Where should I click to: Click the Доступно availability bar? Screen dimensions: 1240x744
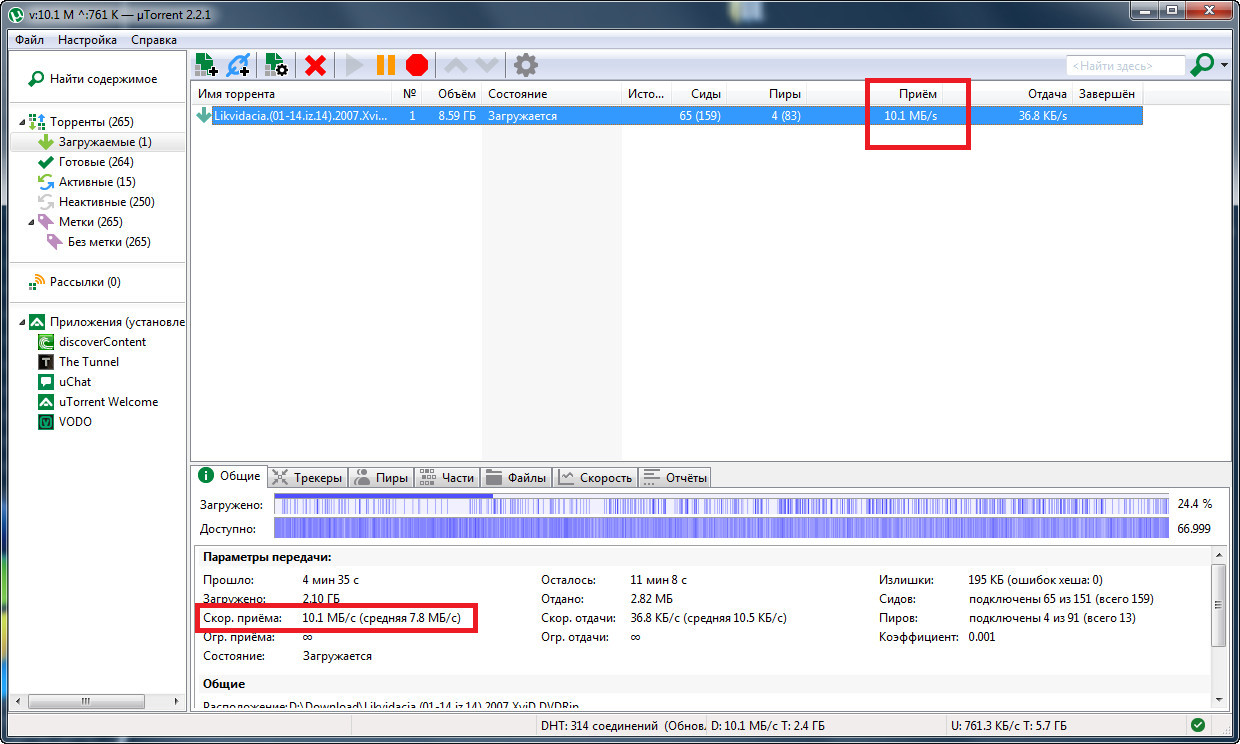(x=721, y=528)
